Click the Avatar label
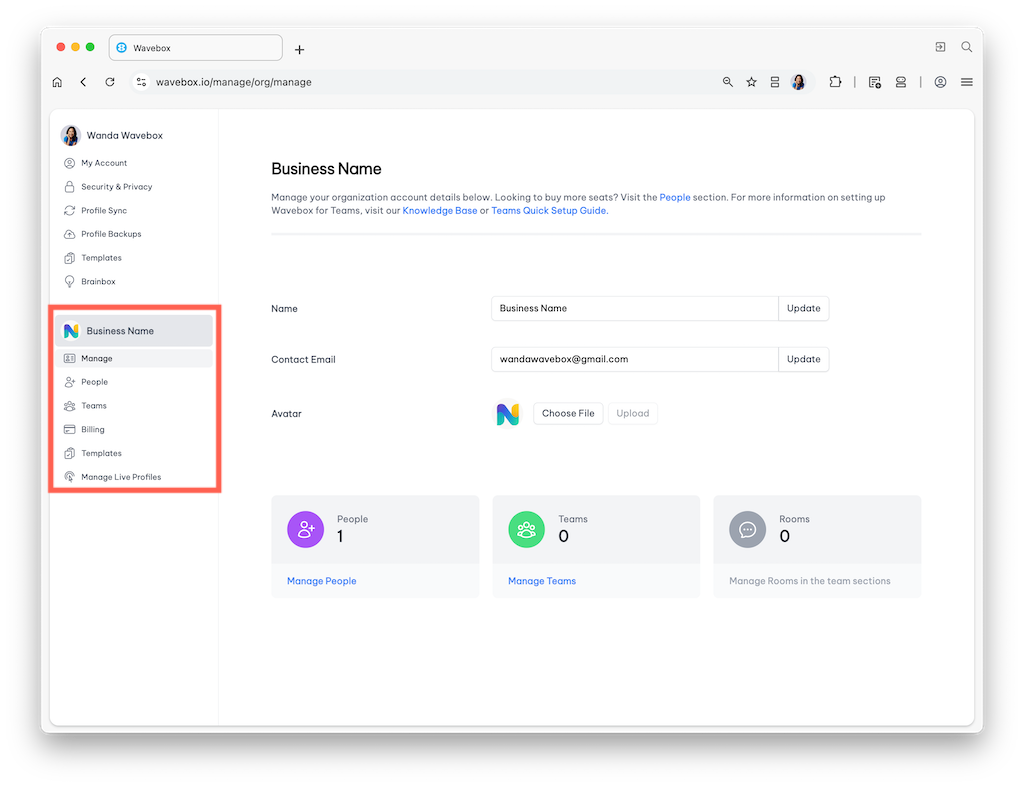 (x=287, y=414)
